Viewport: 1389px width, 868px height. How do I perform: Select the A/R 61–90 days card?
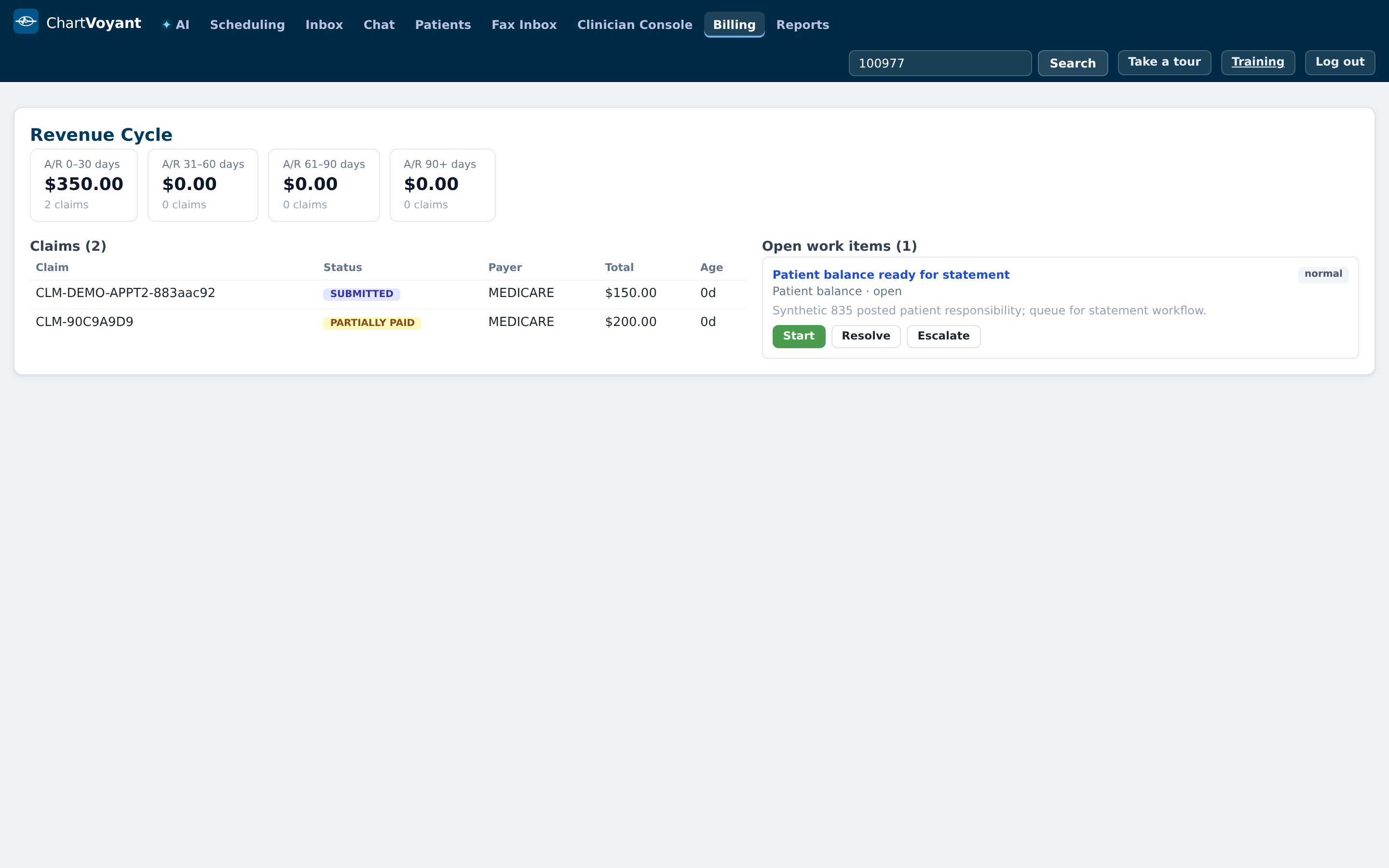coord(324,185)
